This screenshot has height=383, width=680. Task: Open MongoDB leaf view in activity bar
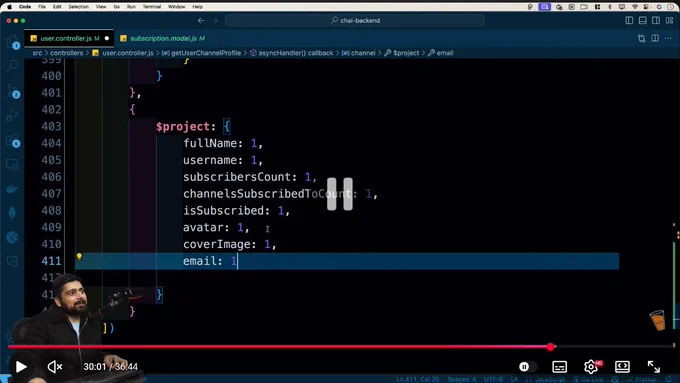pos(13,213)
